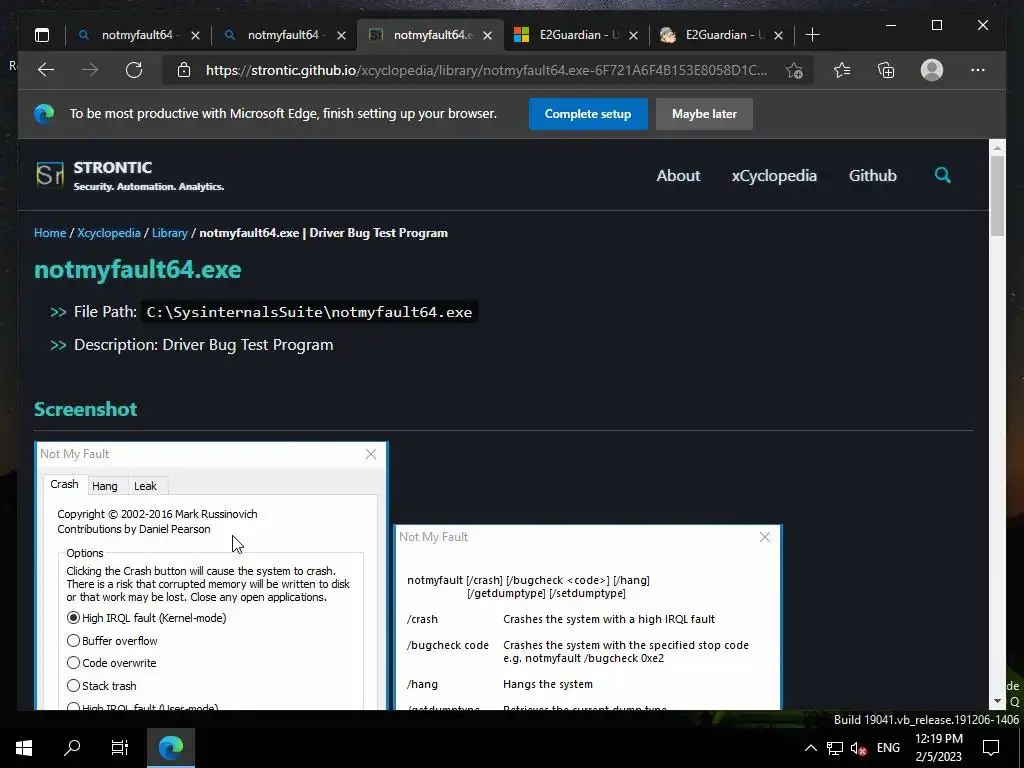Image resolution: width=1024 pixels, height=768 pixels.
Task: Go back to previous page
Action: (46, 70)
